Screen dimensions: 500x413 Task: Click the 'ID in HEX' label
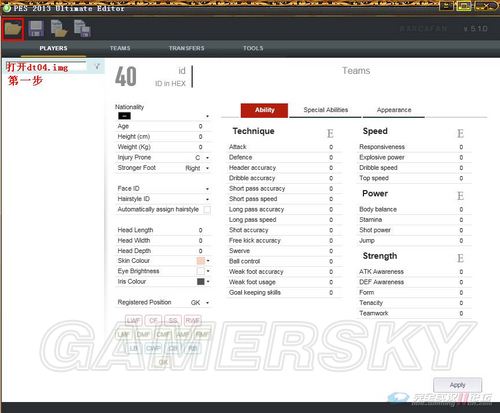pyautogui.click(x=170, y=84)
